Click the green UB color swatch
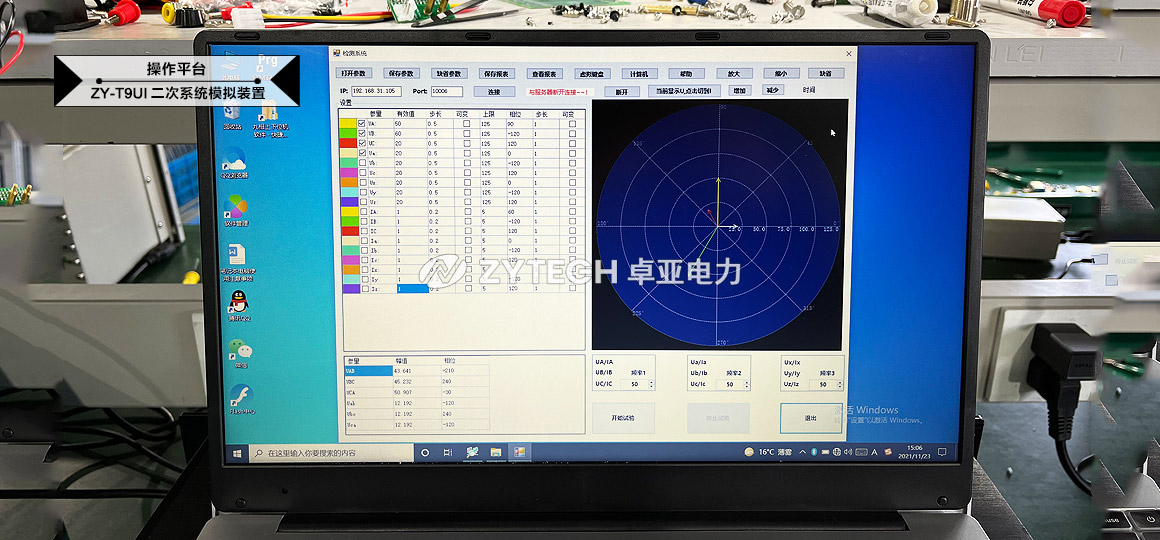 (x=348, y=133)
